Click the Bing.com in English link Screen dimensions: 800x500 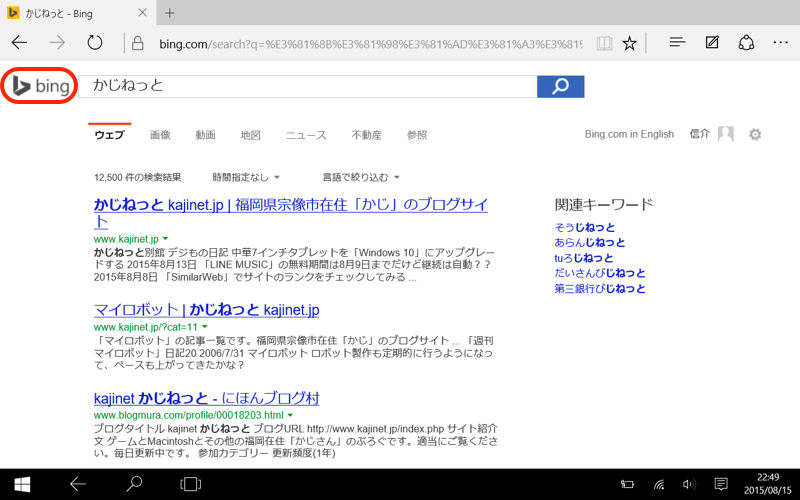click(x=629, y=135)
